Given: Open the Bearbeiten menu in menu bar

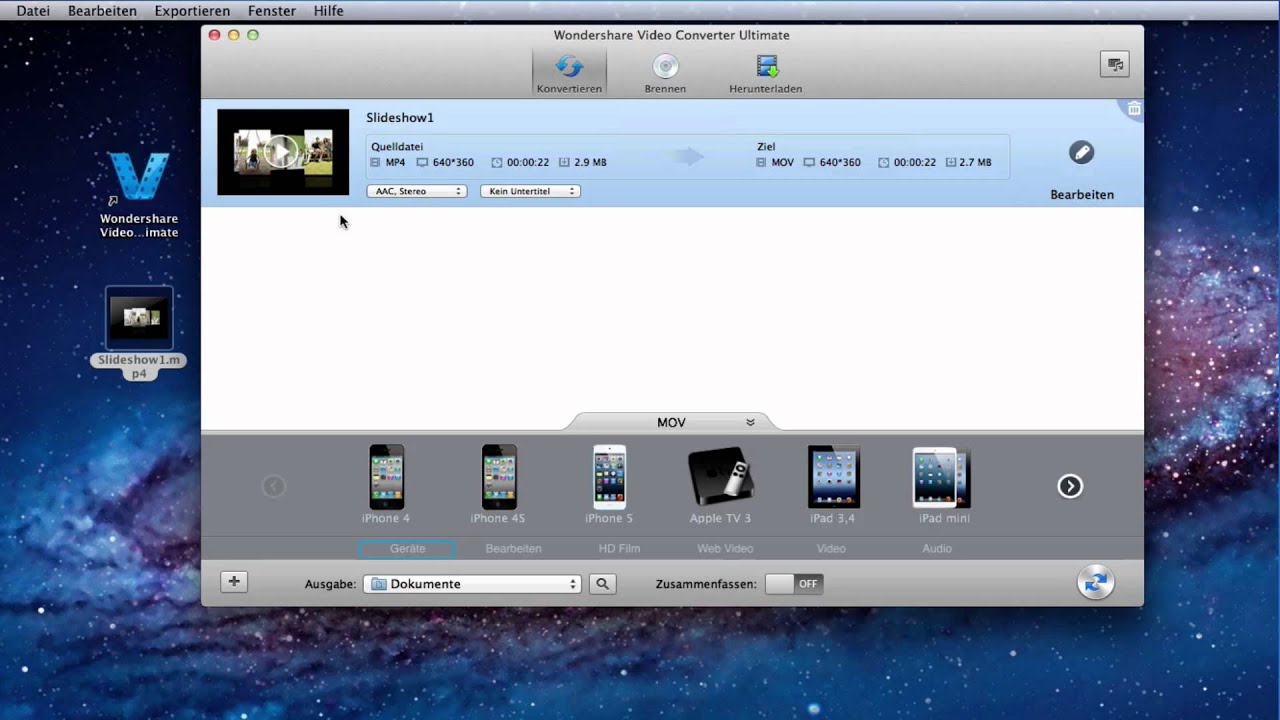Looking at the screenshot, I should click(x=103, y=11).
